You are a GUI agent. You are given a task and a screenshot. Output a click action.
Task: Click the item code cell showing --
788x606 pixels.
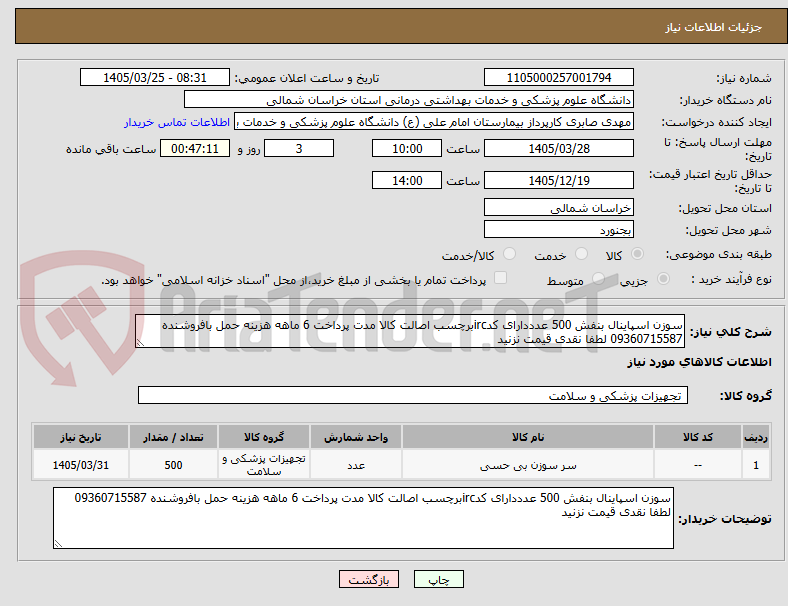point(698,465)
